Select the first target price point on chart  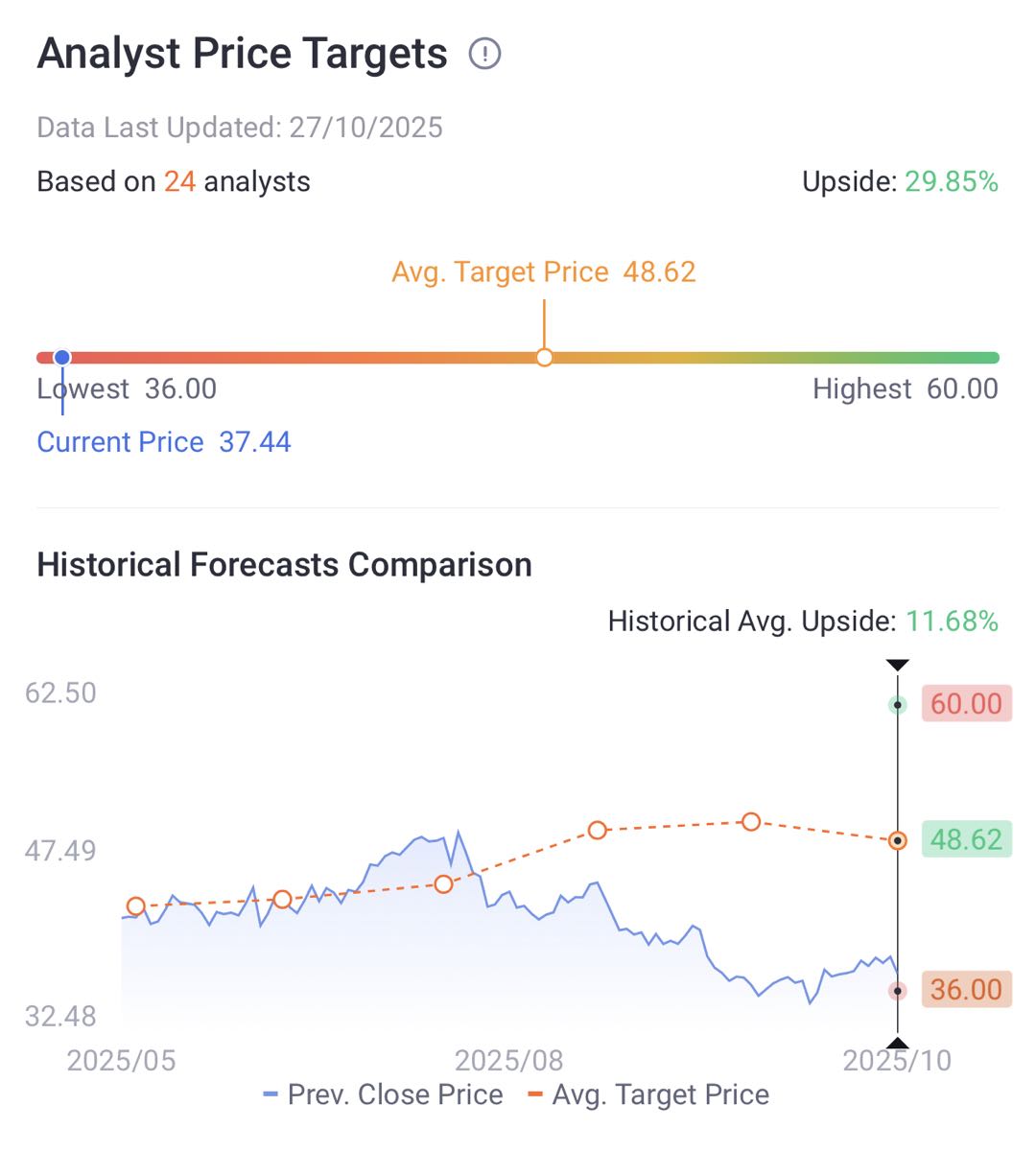(x=136, y=906)
